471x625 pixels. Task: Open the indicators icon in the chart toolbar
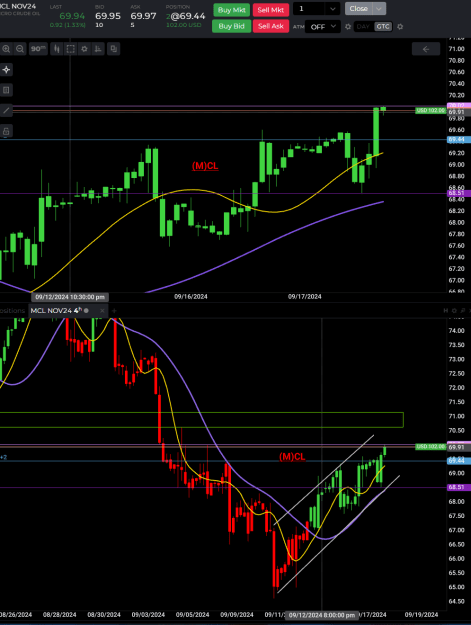coord(98,49)
